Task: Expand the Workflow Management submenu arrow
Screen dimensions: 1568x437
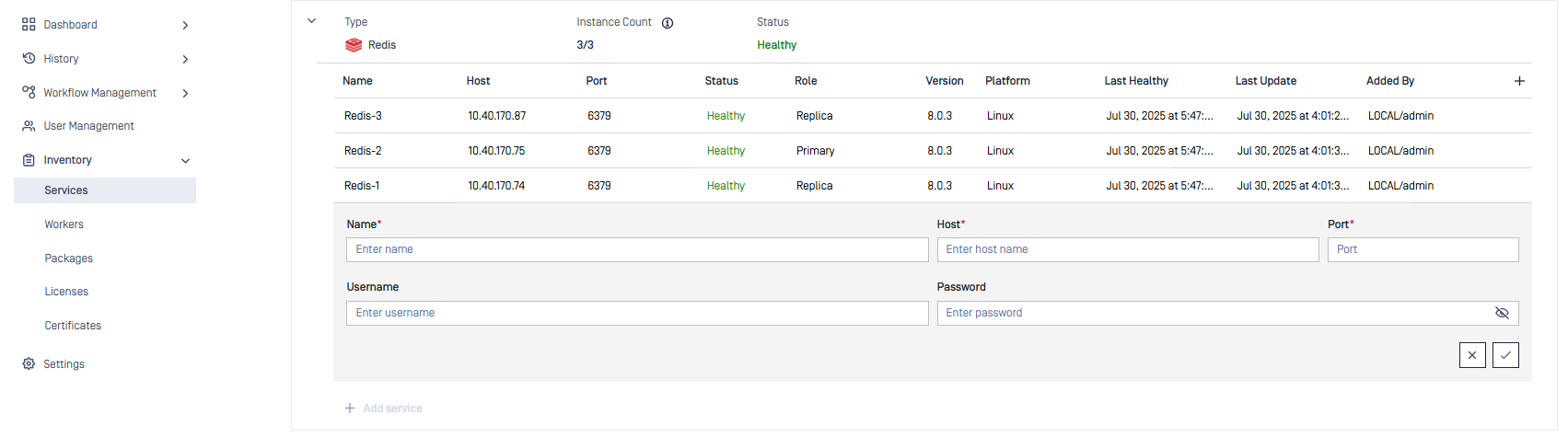Action: 185,93
